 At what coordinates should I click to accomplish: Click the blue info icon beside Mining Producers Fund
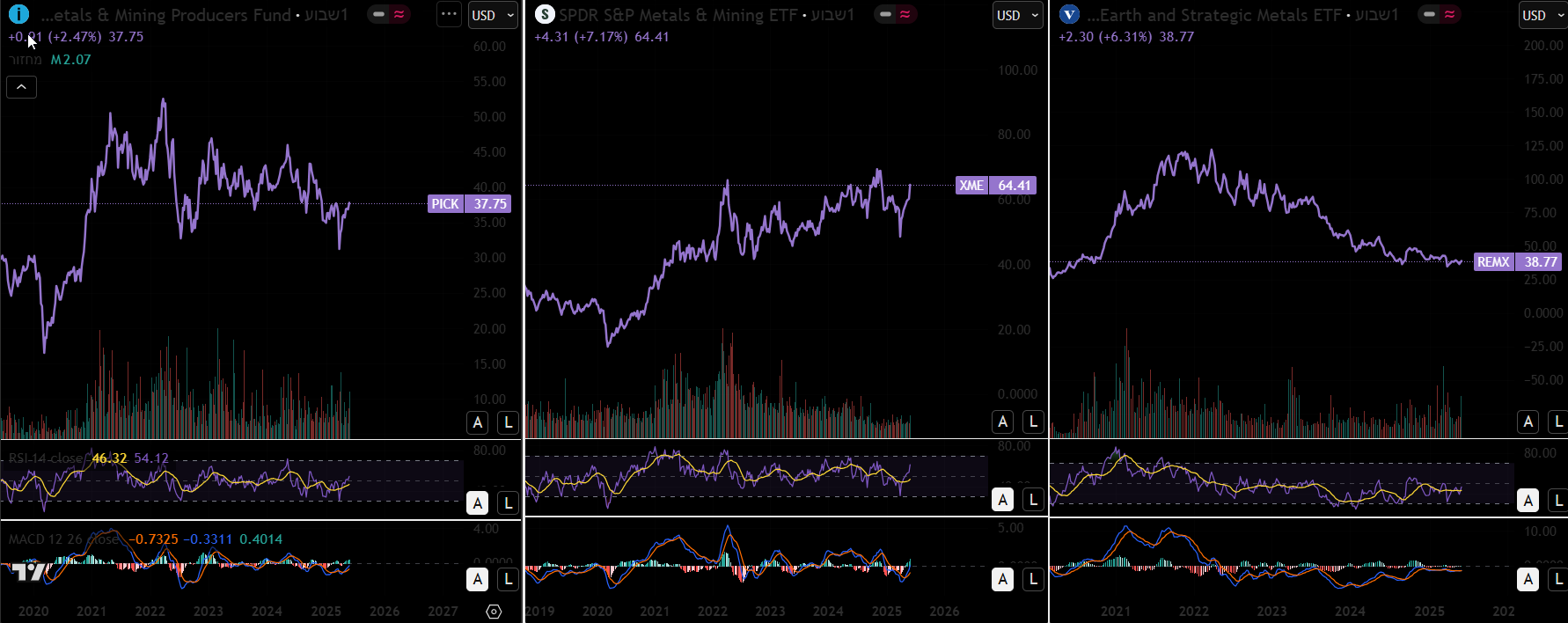(x=18, y=15)
